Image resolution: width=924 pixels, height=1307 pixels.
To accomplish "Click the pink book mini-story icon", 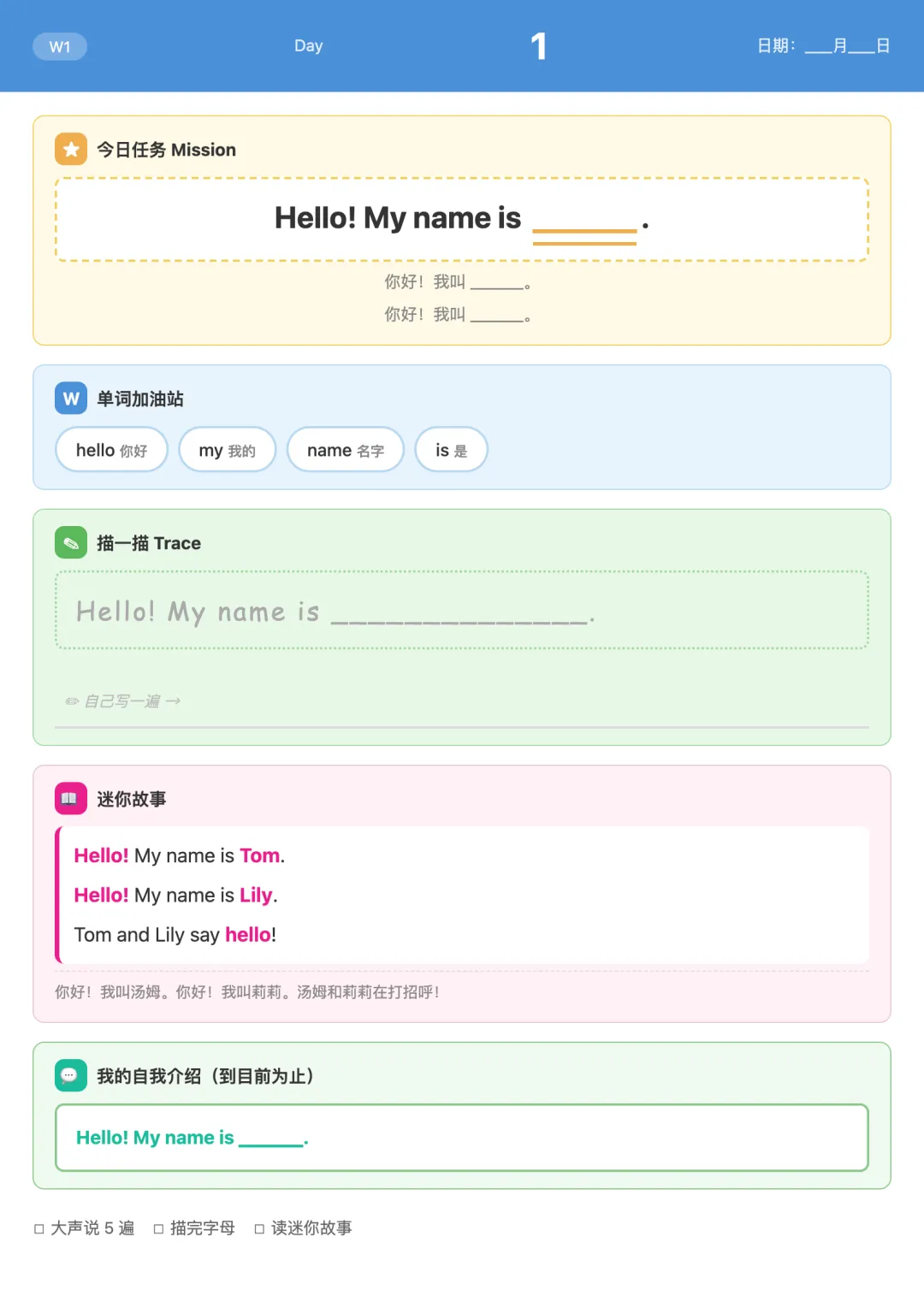I will (x=71, y=798).
